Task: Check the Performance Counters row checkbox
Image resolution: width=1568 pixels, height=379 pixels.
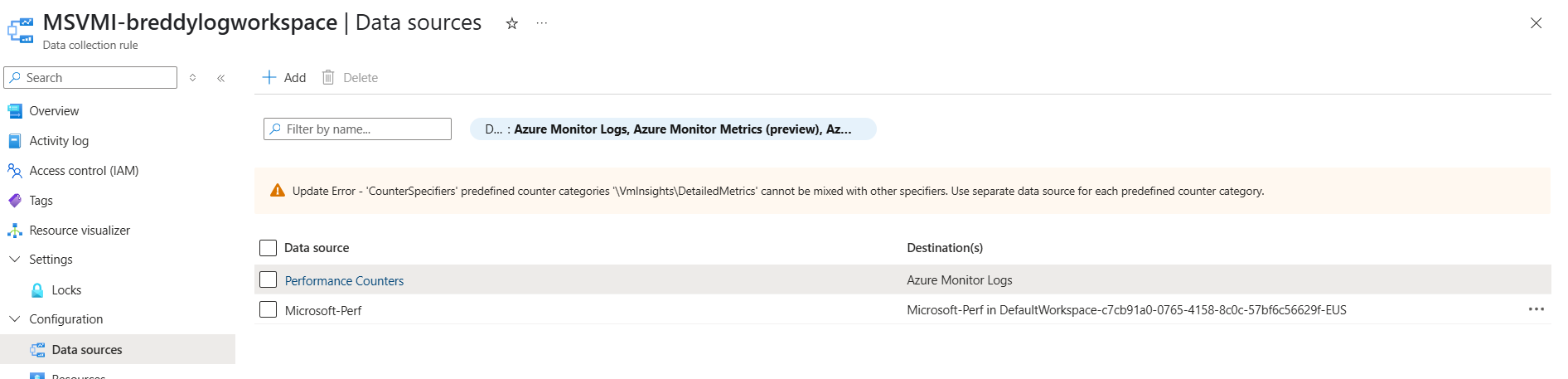Action: [x=268, y=279]
